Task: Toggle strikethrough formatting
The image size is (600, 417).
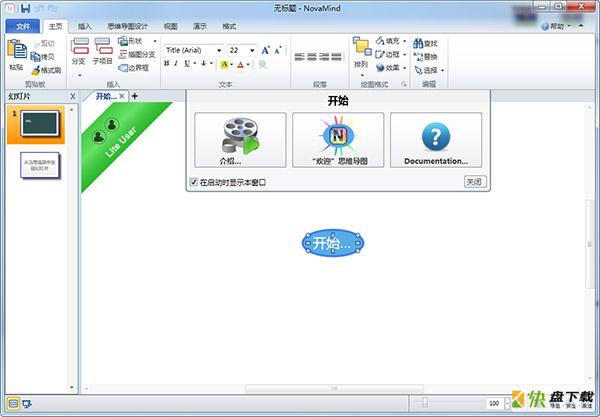Action: click(204, 64)
